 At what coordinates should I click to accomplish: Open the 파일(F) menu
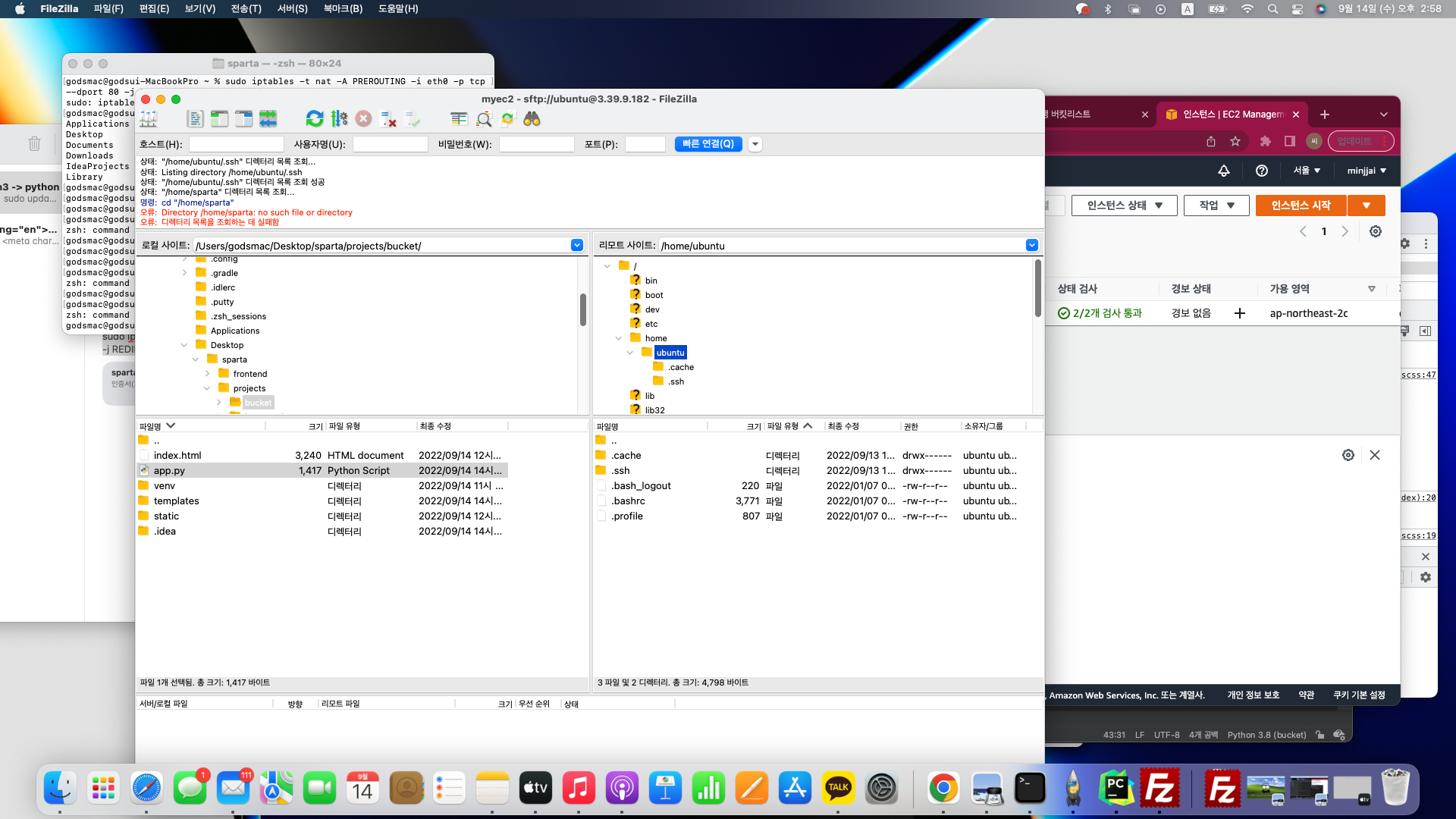coord(108,9)
